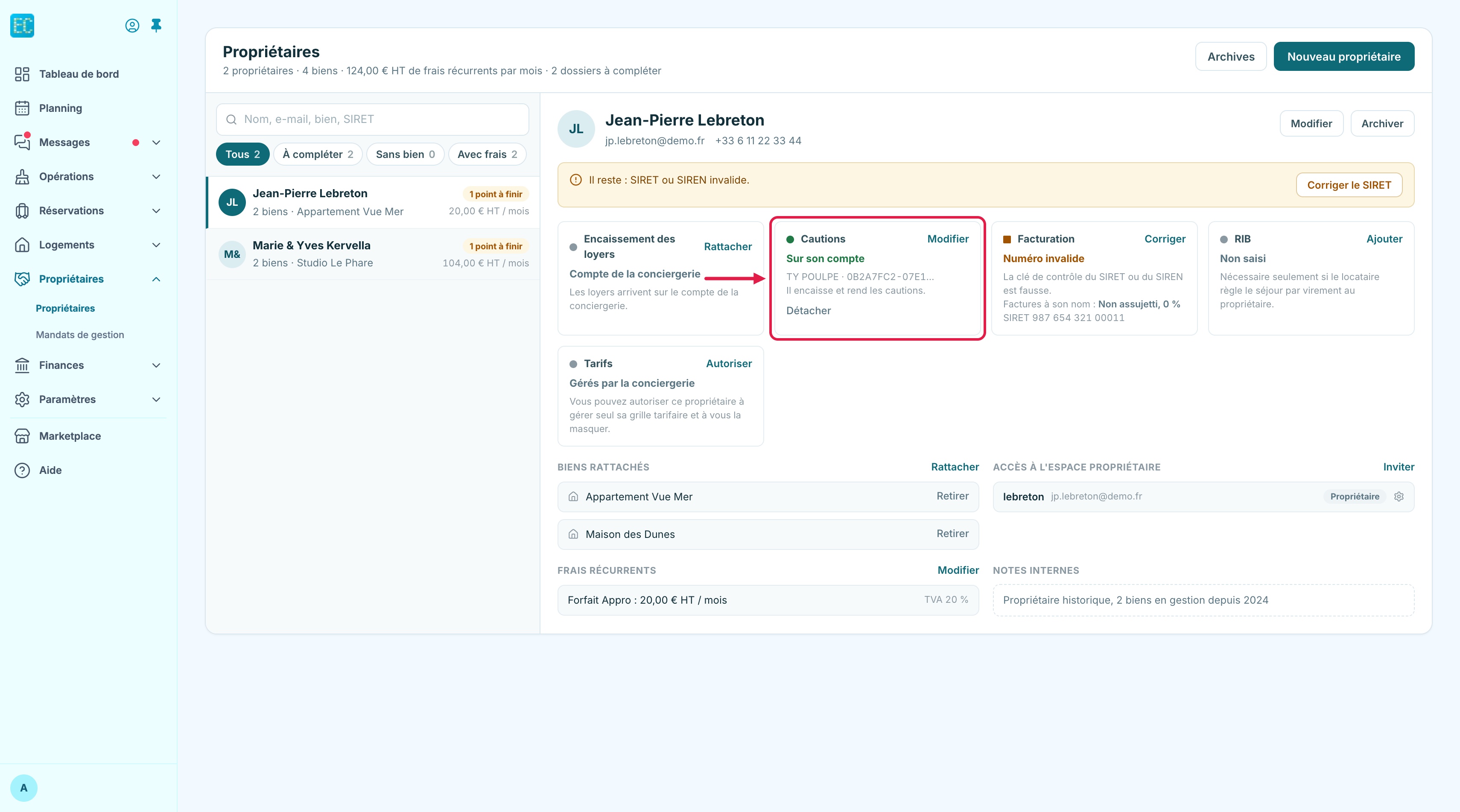Click the user avatar A at sidebar bottom
1460x812 pixels.
pos(24,788)
